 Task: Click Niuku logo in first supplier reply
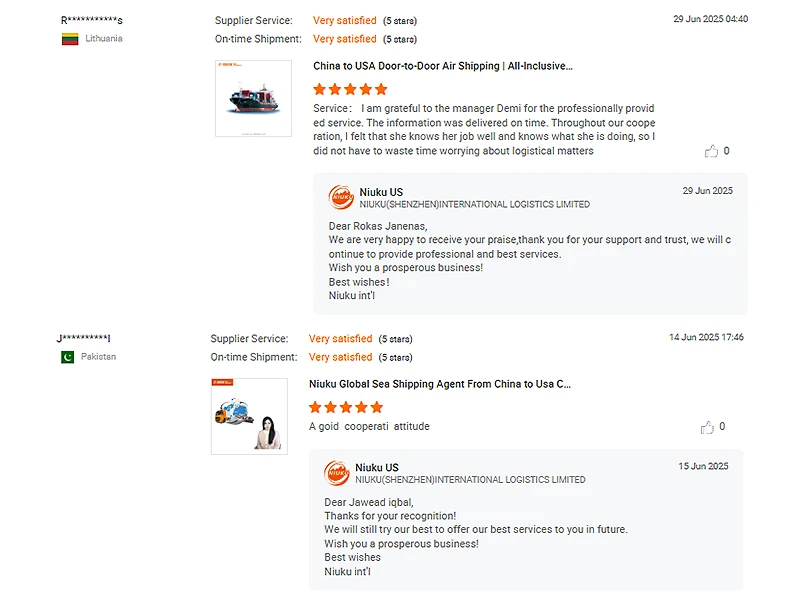coord(341,197)
